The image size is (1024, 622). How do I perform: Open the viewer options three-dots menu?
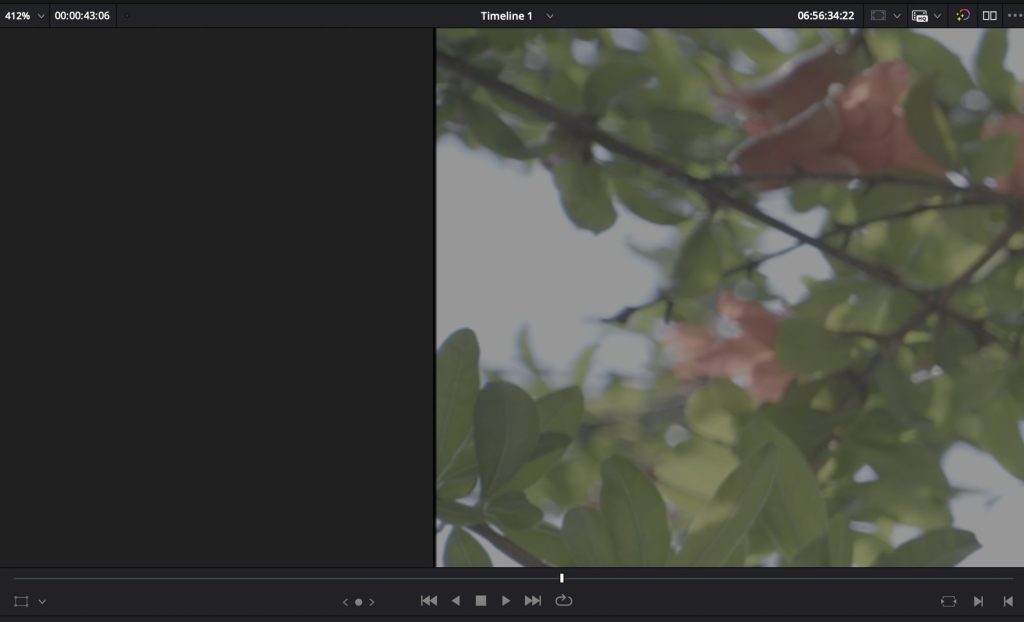1015,16
